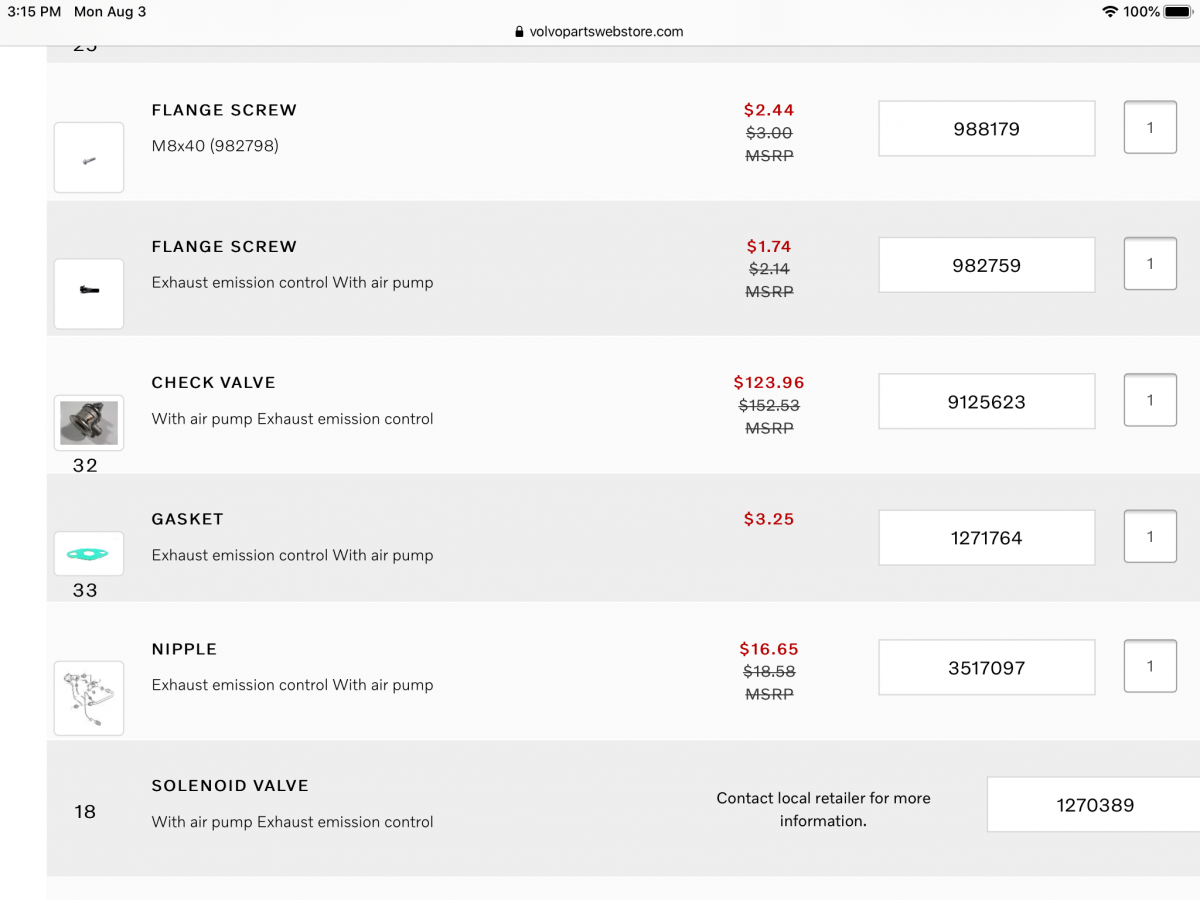
Task: View the nipple diagram thumbnail
Action: point(89,697)
